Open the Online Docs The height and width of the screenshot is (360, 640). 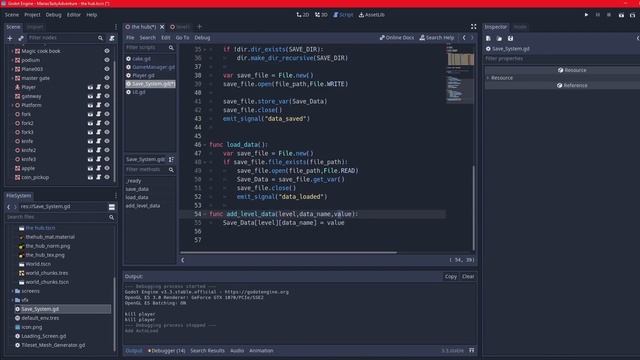[x=397, y=38]
